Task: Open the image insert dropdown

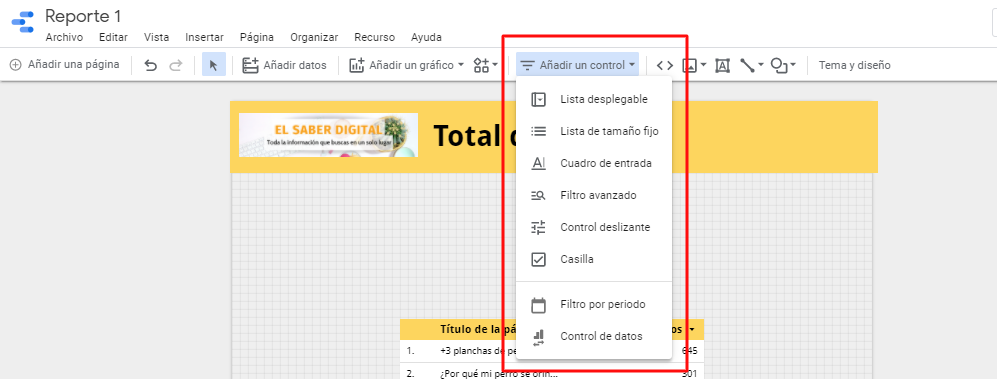Action: pos(694,65)
